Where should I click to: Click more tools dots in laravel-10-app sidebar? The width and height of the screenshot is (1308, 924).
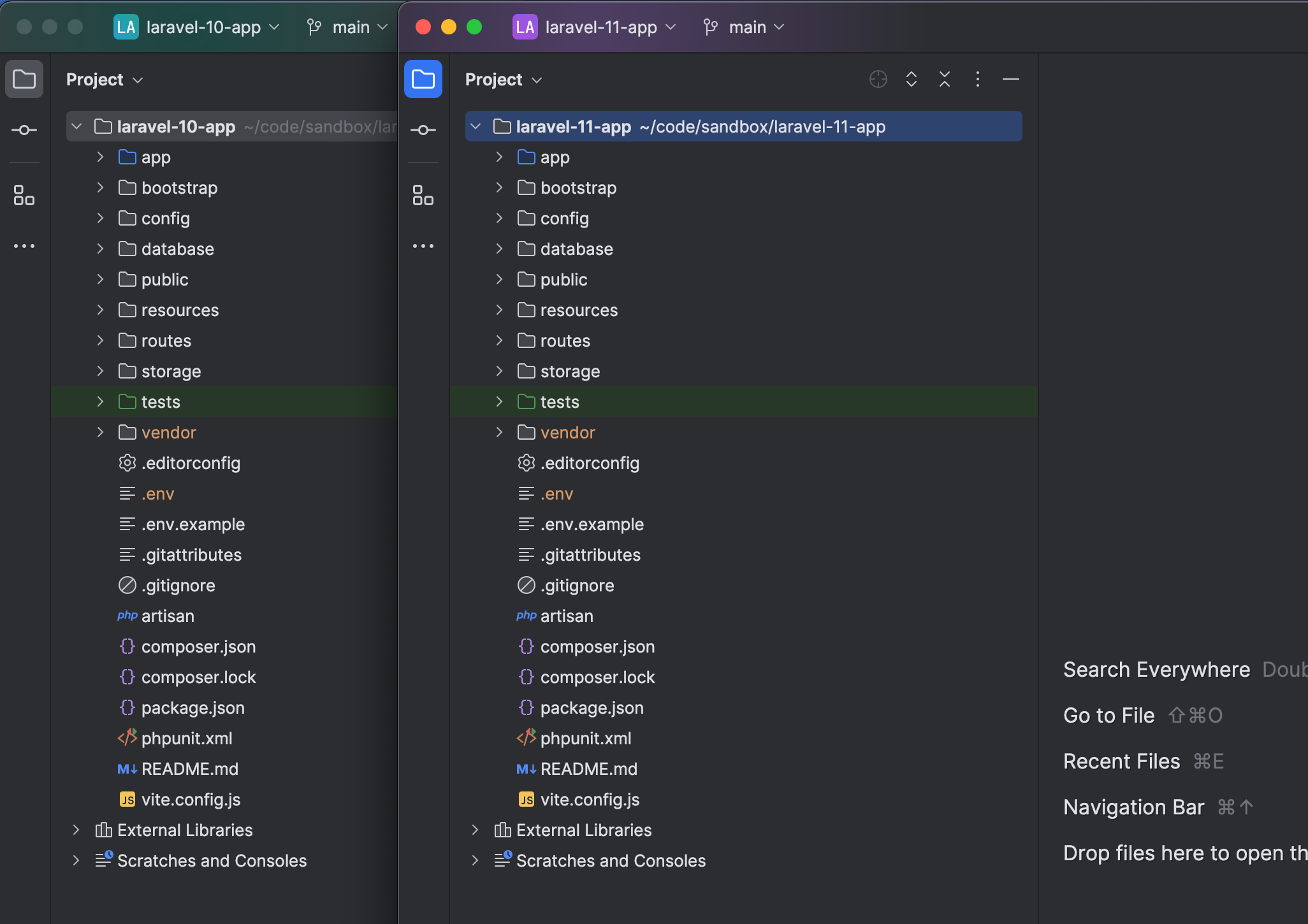point(24,246)
